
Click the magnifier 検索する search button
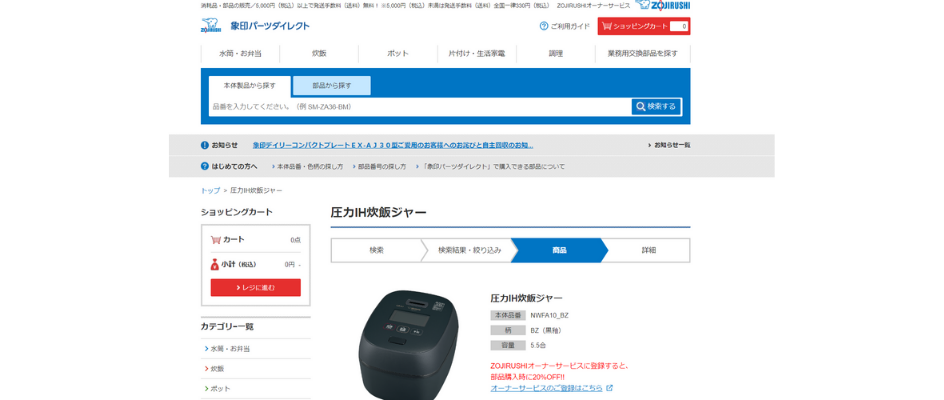point(656,107)
